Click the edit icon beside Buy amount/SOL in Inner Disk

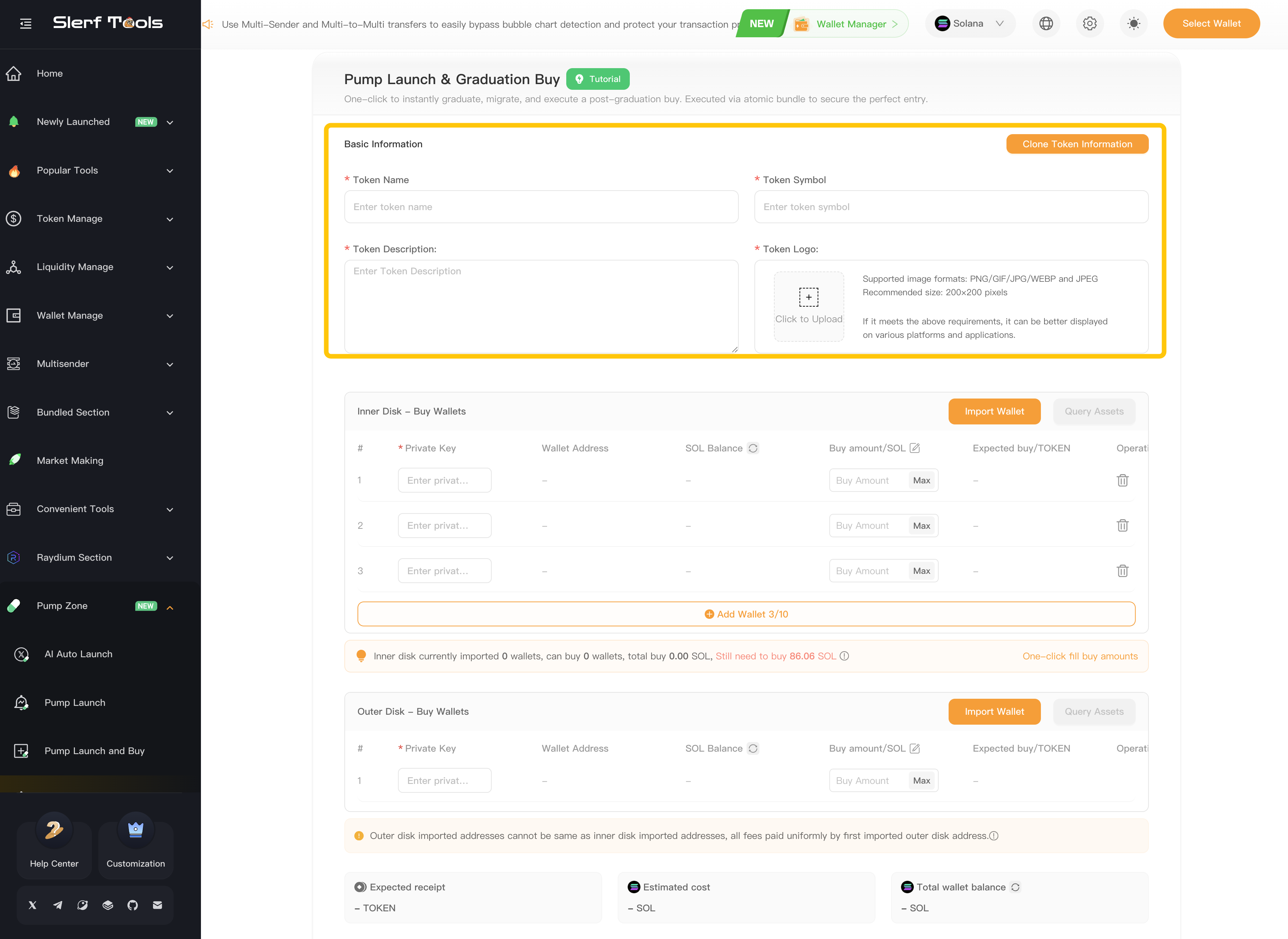coord(915,448)
